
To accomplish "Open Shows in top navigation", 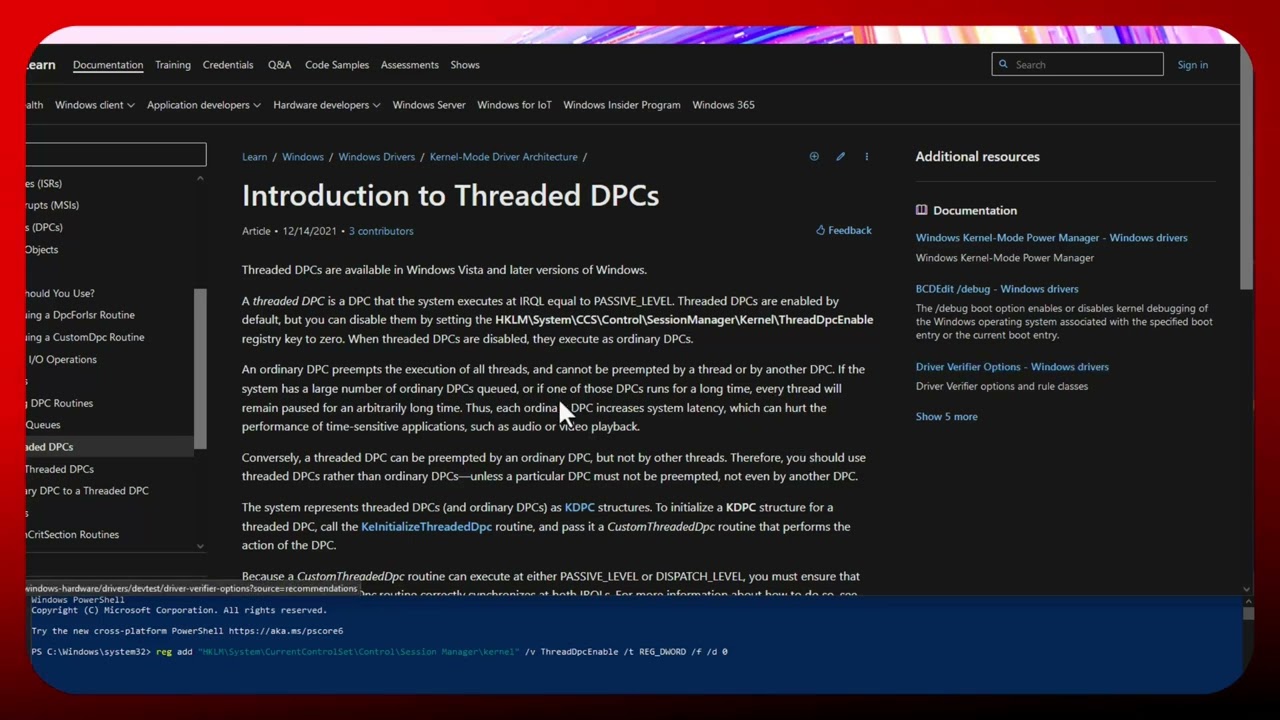I will tap(465, 65).
